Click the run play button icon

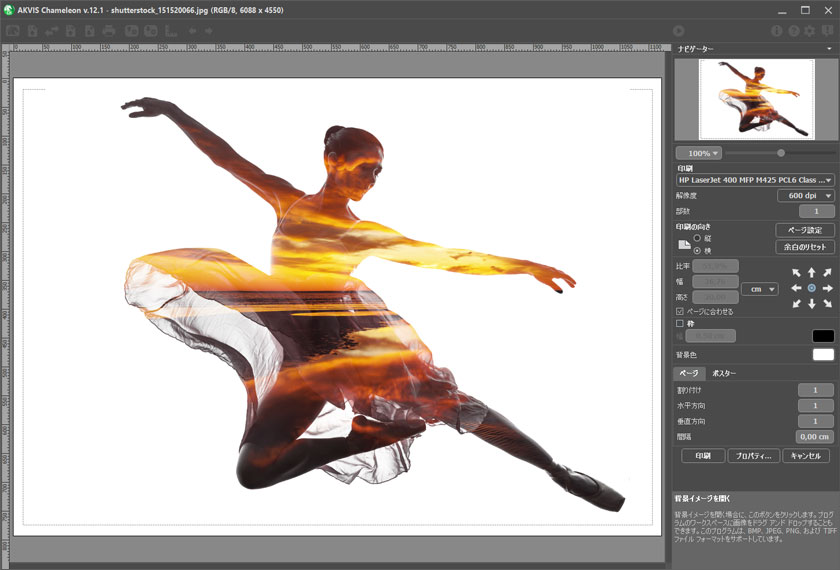click(679, 31)
